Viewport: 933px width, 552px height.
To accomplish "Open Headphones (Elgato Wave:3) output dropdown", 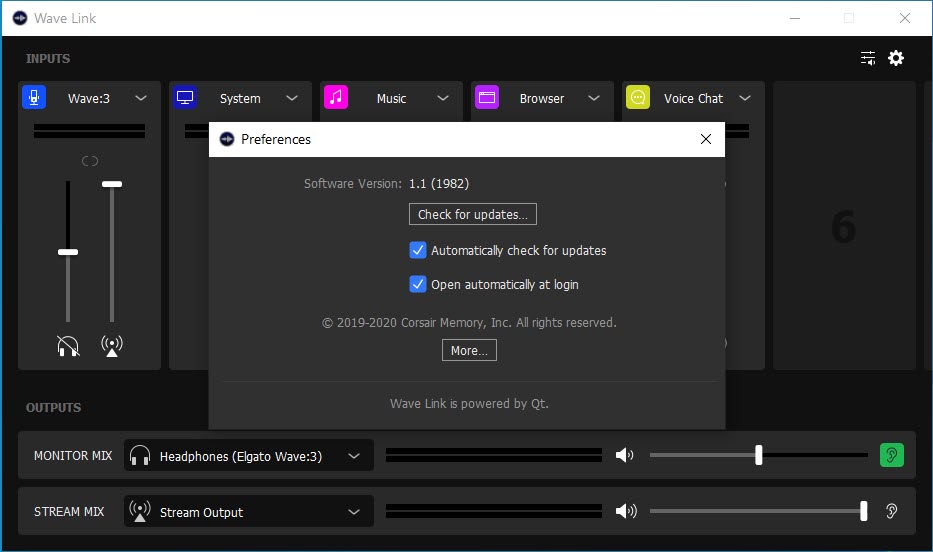I will click(249, 456).
